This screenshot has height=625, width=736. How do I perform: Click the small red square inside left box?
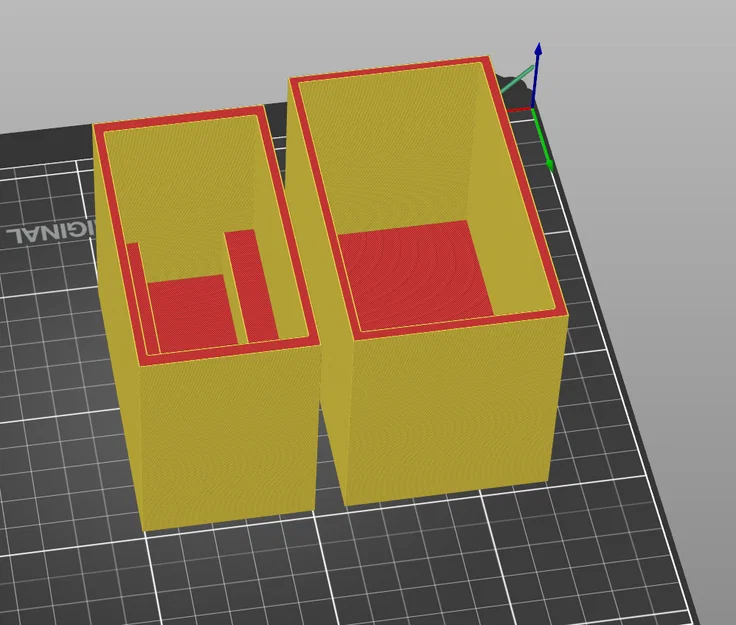point(192,312)
